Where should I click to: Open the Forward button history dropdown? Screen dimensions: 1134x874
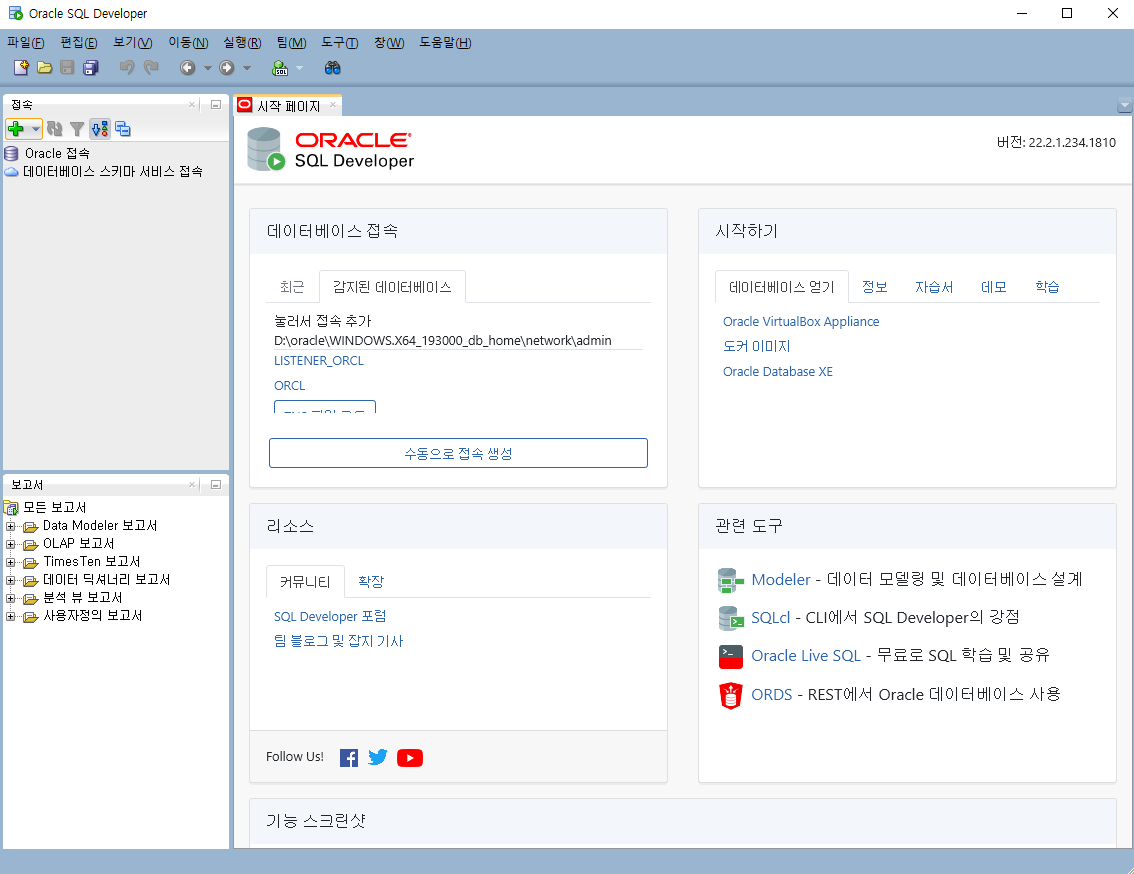(247, 68)
